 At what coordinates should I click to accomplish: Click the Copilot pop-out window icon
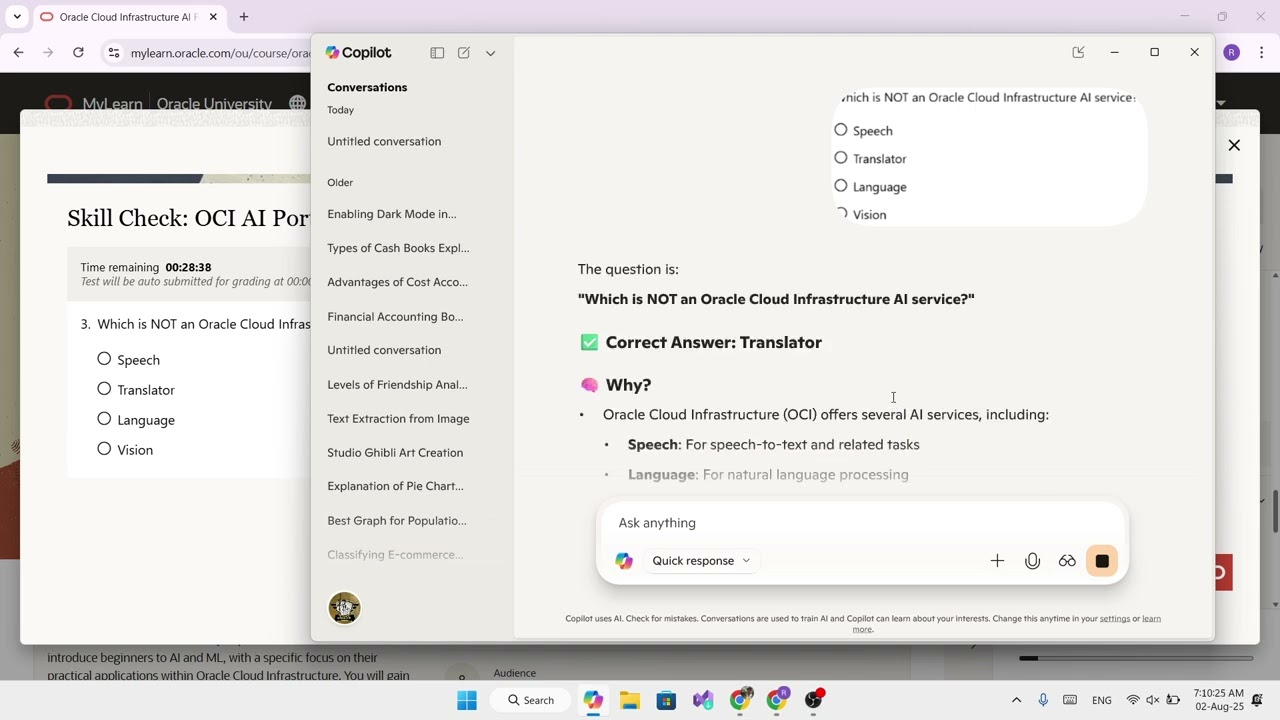pyautogui.click(x=1078, y=52)
